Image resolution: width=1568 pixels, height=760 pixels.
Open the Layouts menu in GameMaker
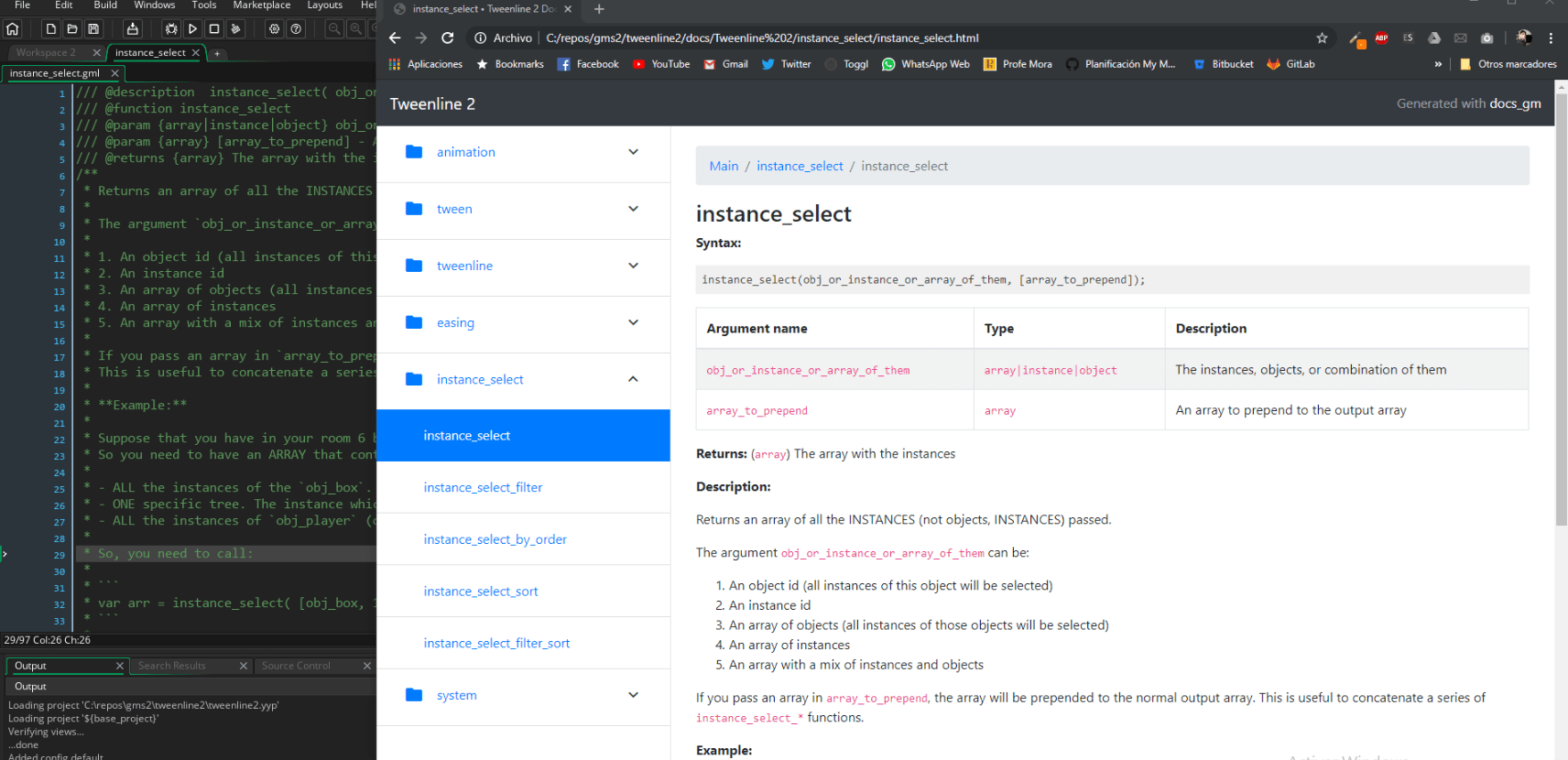pyautogui.click(x=324, y=5)
